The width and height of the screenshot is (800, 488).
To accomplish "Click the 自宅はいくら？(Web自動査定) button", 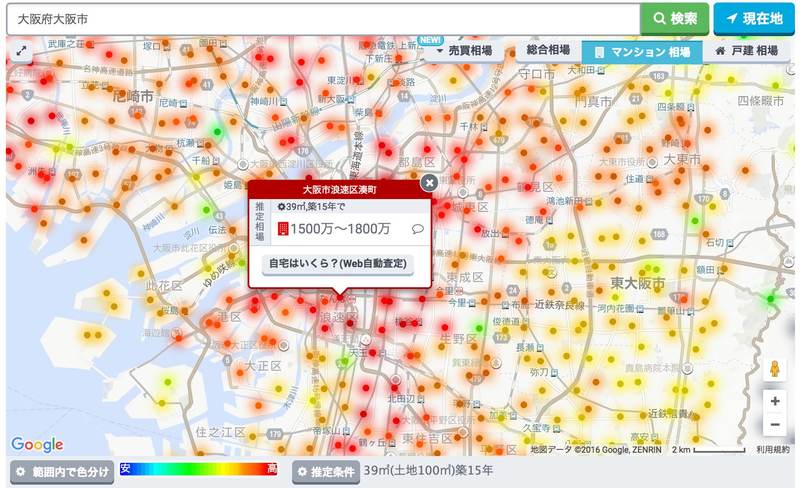I will pyautogui.click(x=337, y=264).
